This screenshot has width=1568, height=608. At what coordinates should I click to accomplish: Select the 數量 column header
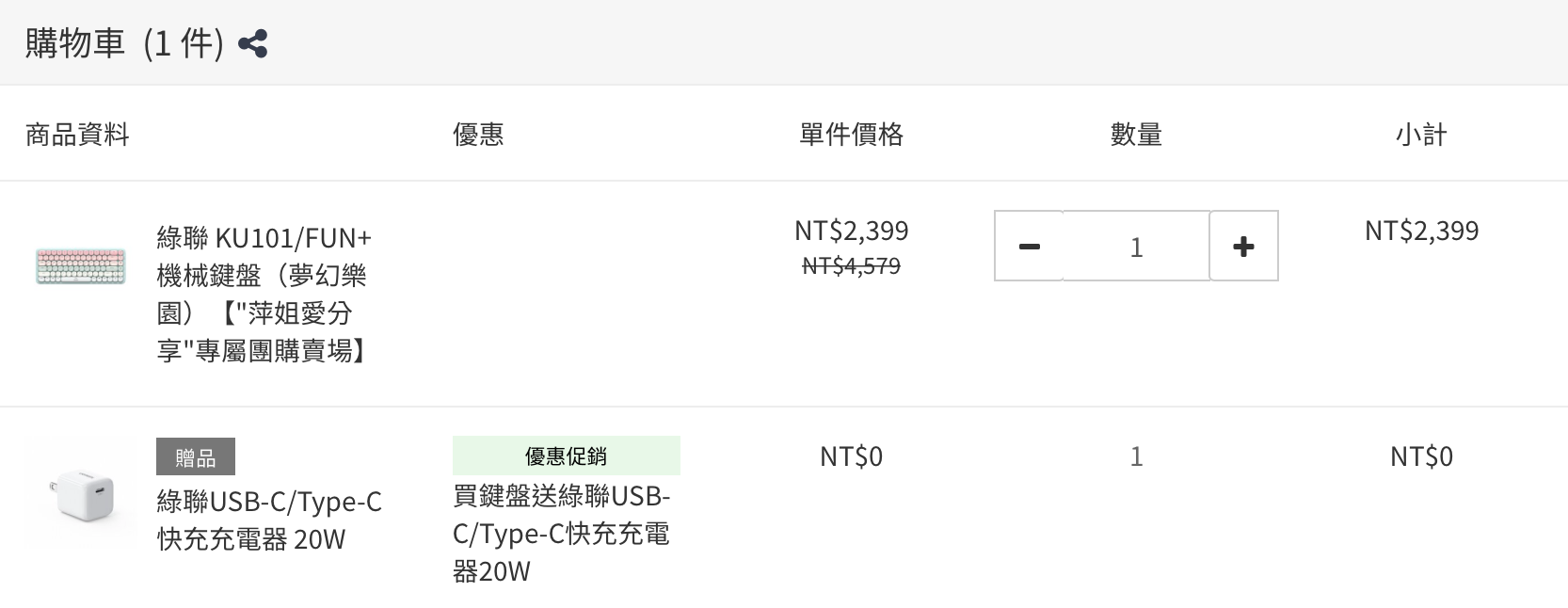pyautogui.click(x=1135, y=135)
